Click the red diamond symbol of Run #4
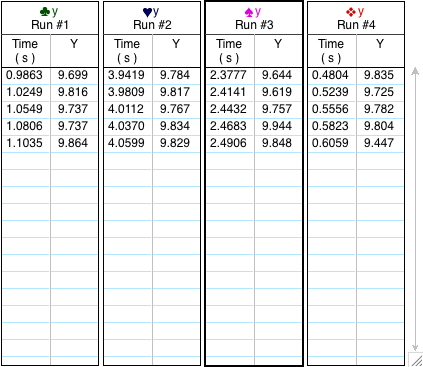The height and width of the screenshot is (367, 423). click(x=351, y=12)
